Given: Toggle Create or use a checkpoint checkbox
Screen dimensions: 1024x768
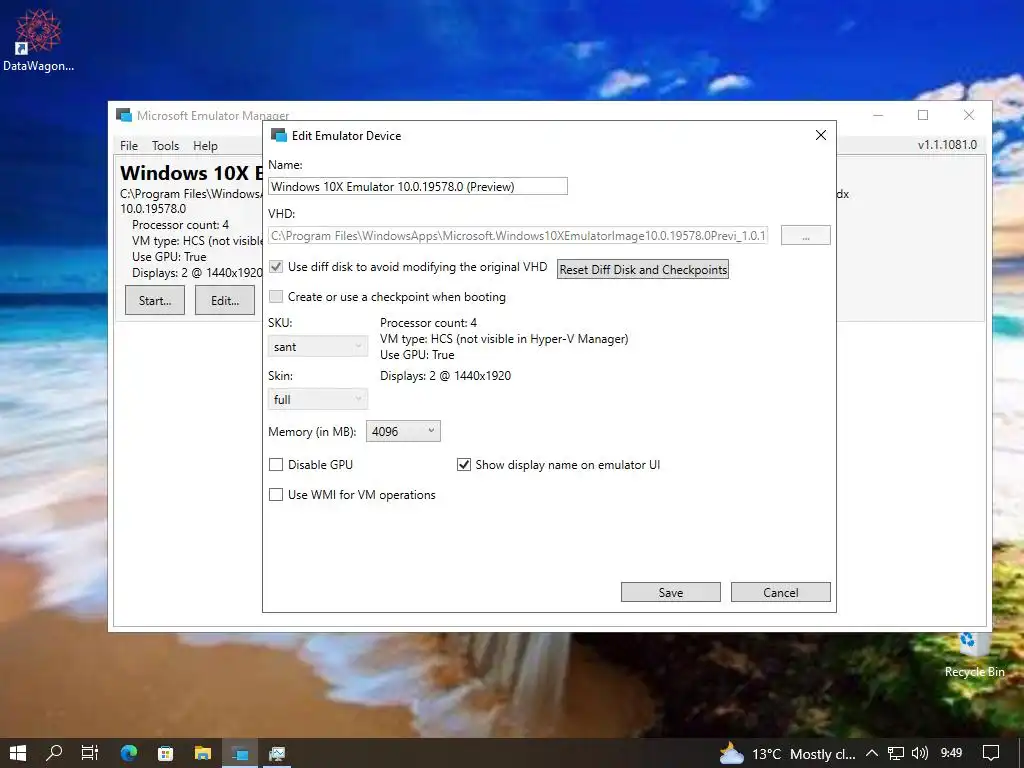Looking at the screenshot, I should point(276,296).
